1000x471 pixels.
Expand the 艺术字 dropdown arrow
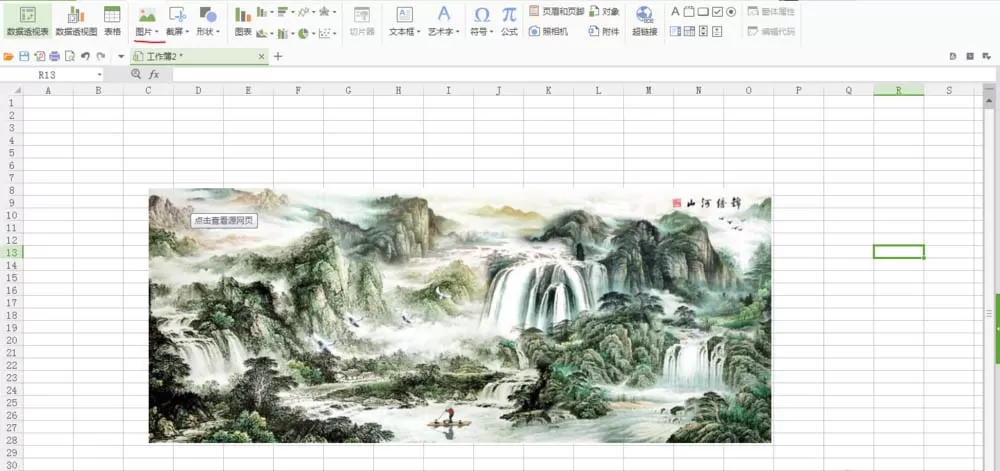coord(459,31)
